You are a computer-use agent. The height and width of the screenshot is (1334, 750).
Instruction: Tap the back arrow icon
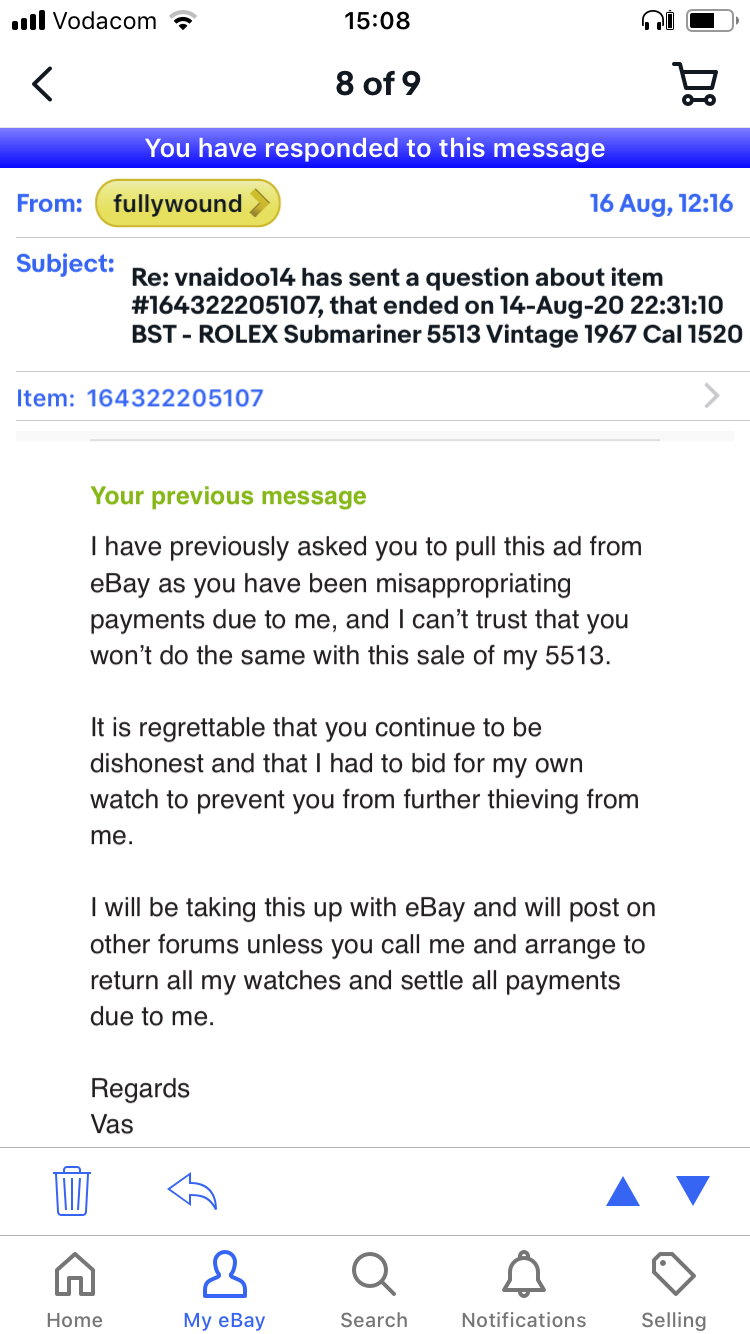pyautogui.click(x=42, y=85)
